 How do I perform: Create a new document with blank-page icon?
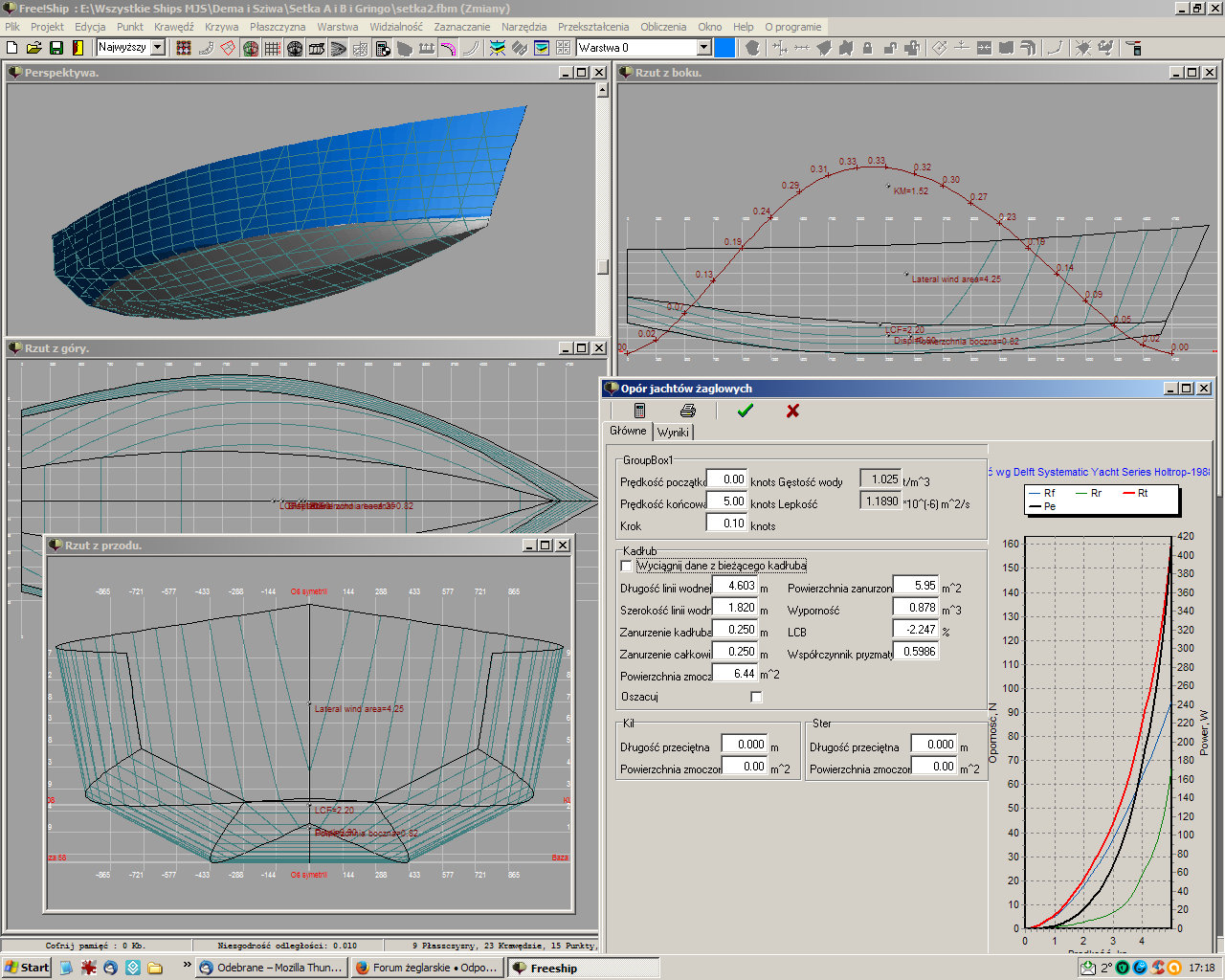(11, 48)
